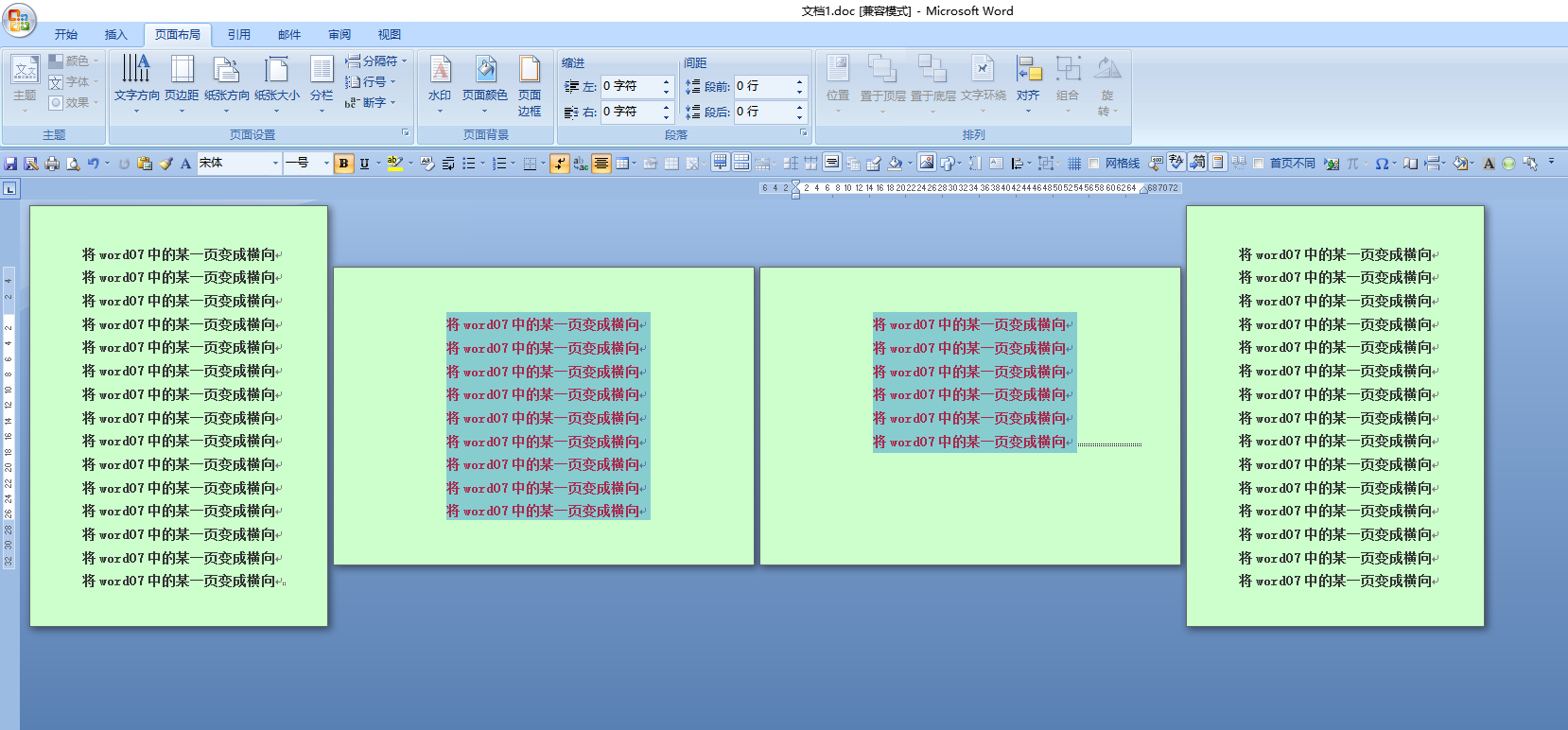The image size is (1568, 730).
Task: Open page setup dialog launcher
Action: pos(406,133)
